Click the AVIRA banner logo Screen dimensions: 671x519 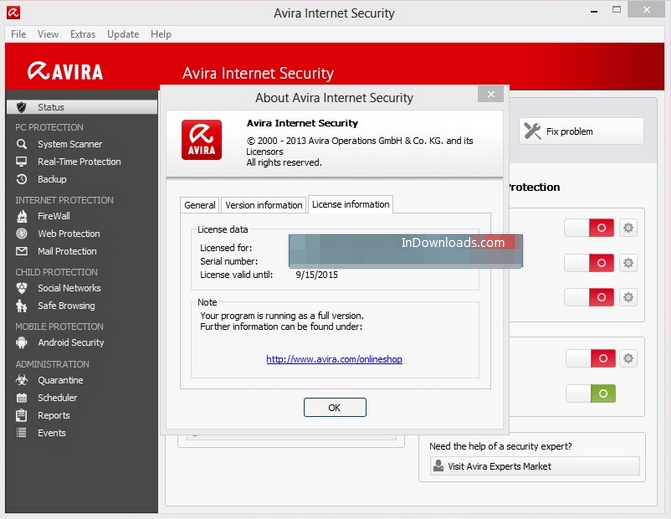coord(65,71)
